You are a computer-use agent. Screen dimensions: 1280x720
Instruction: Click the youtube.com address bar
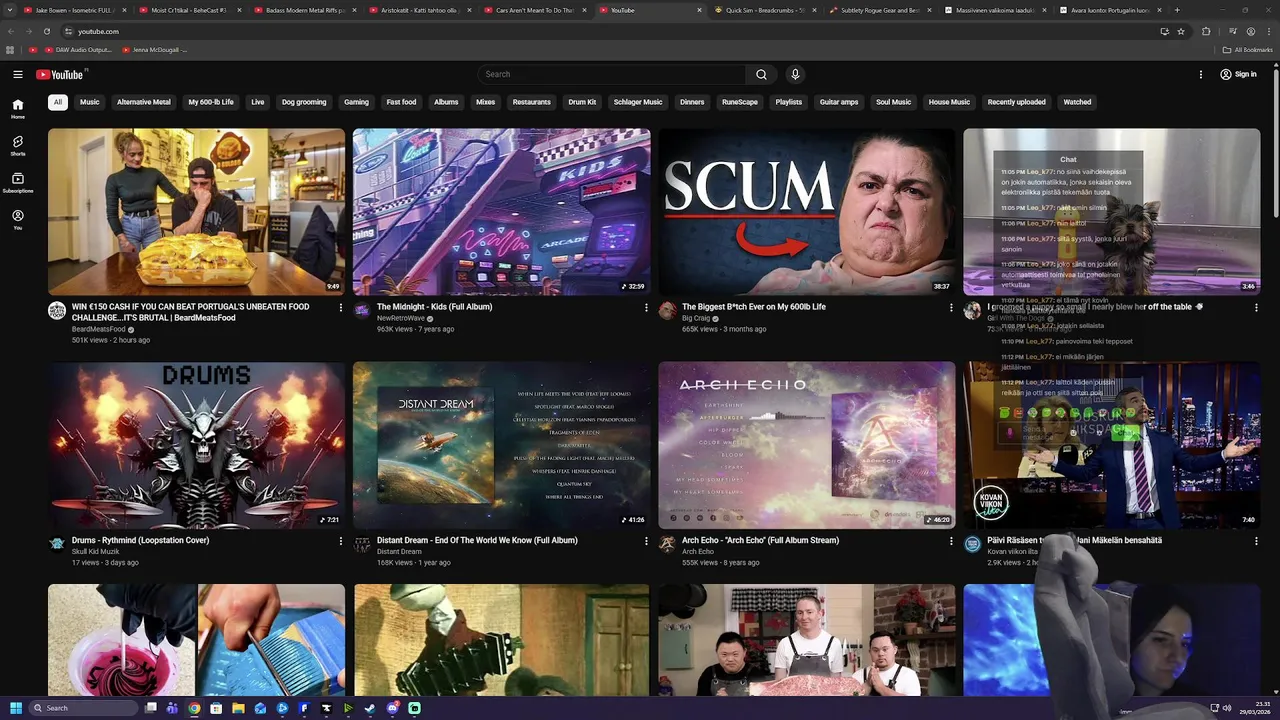pos(610,31)
